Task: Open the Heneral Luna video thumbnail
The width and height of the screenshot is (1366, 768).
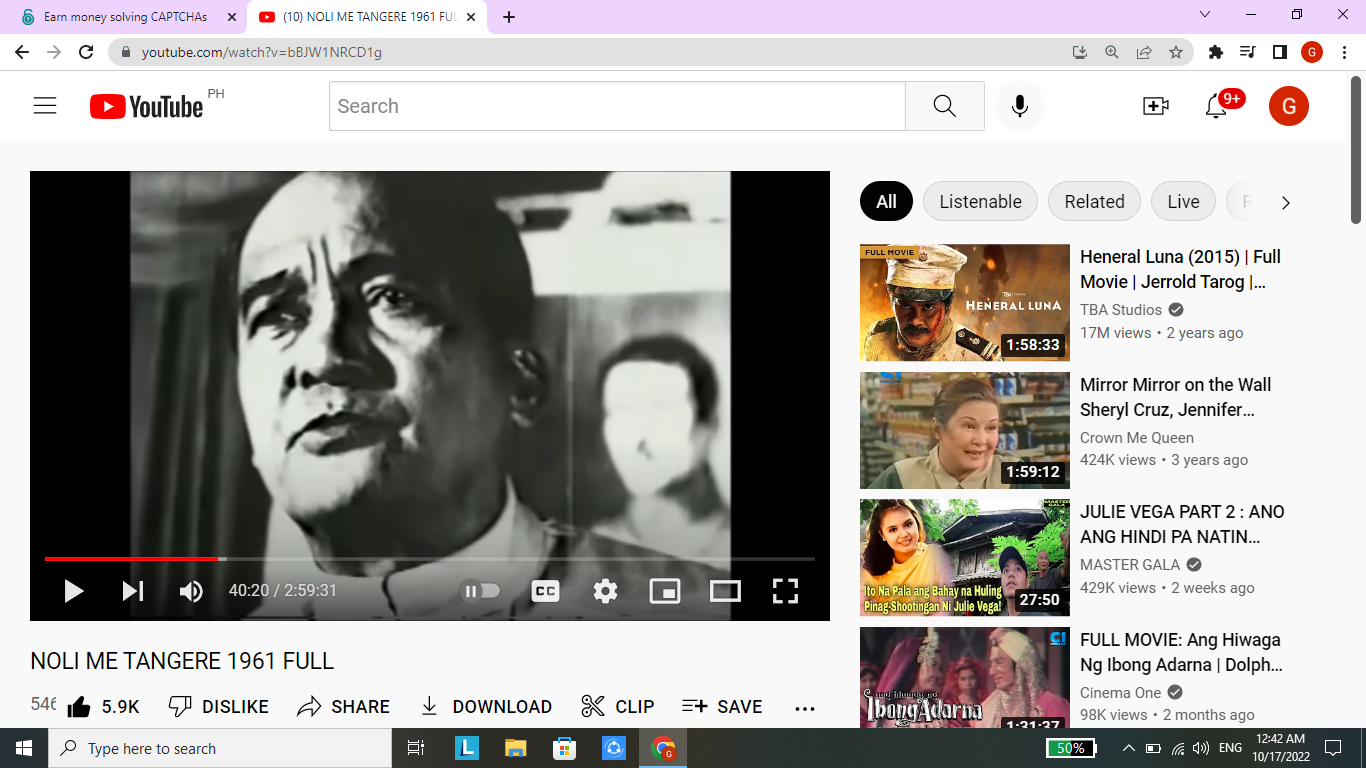Action: click(965, 303)
